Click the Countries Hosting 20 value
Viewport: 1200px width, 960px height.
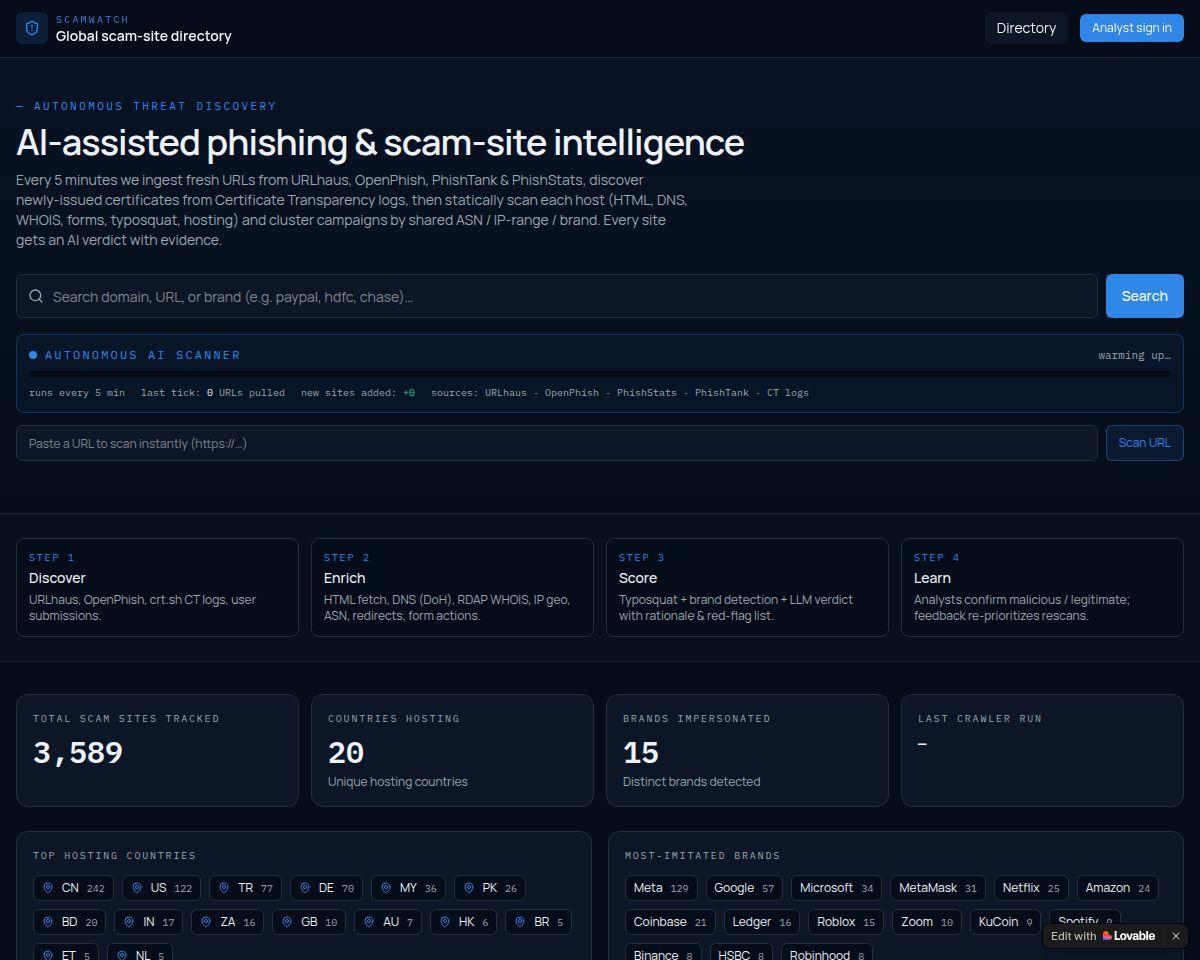(346, 753)
